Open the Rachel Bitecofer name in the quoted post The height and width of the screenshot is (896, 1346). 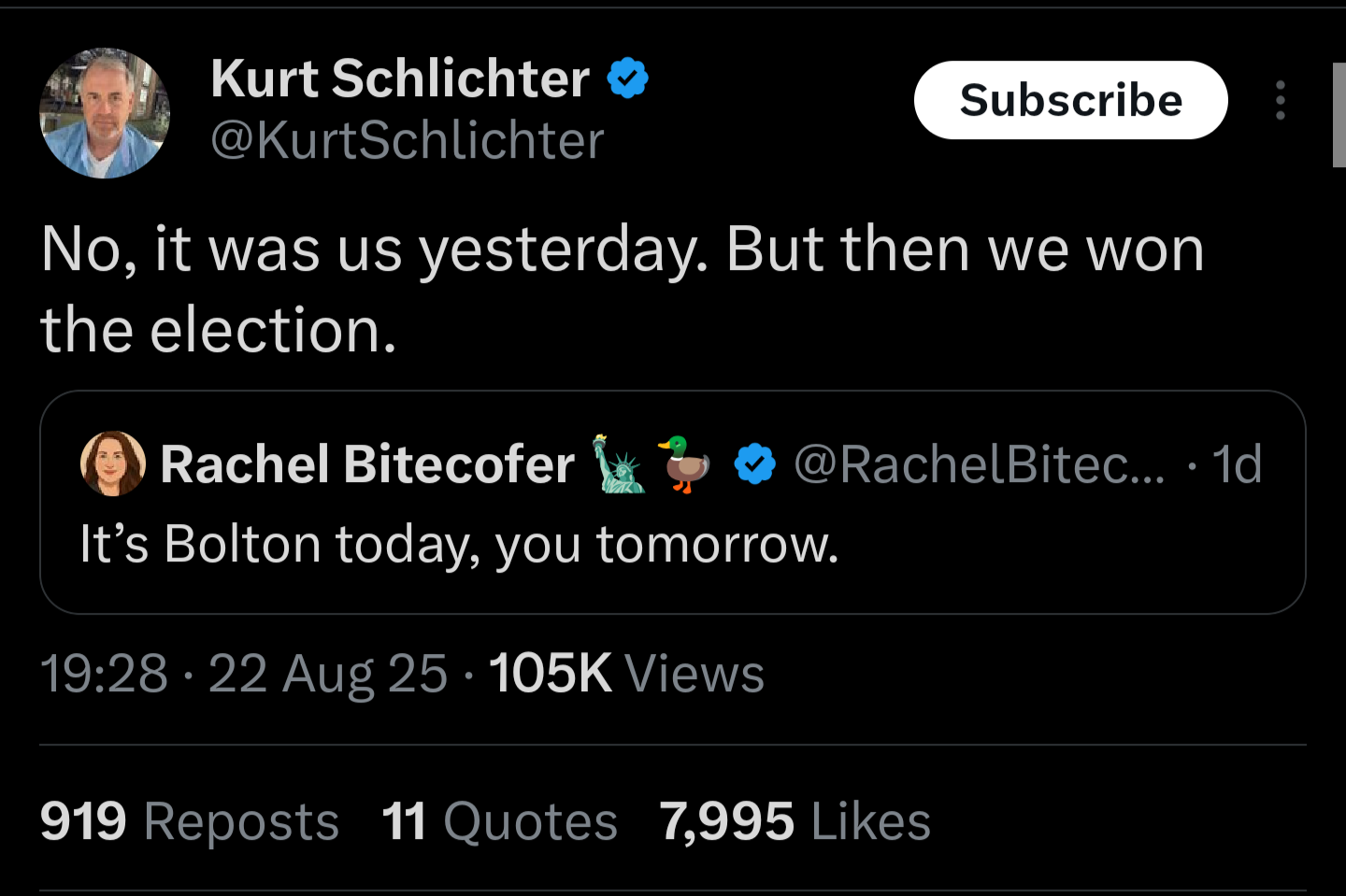367,464
